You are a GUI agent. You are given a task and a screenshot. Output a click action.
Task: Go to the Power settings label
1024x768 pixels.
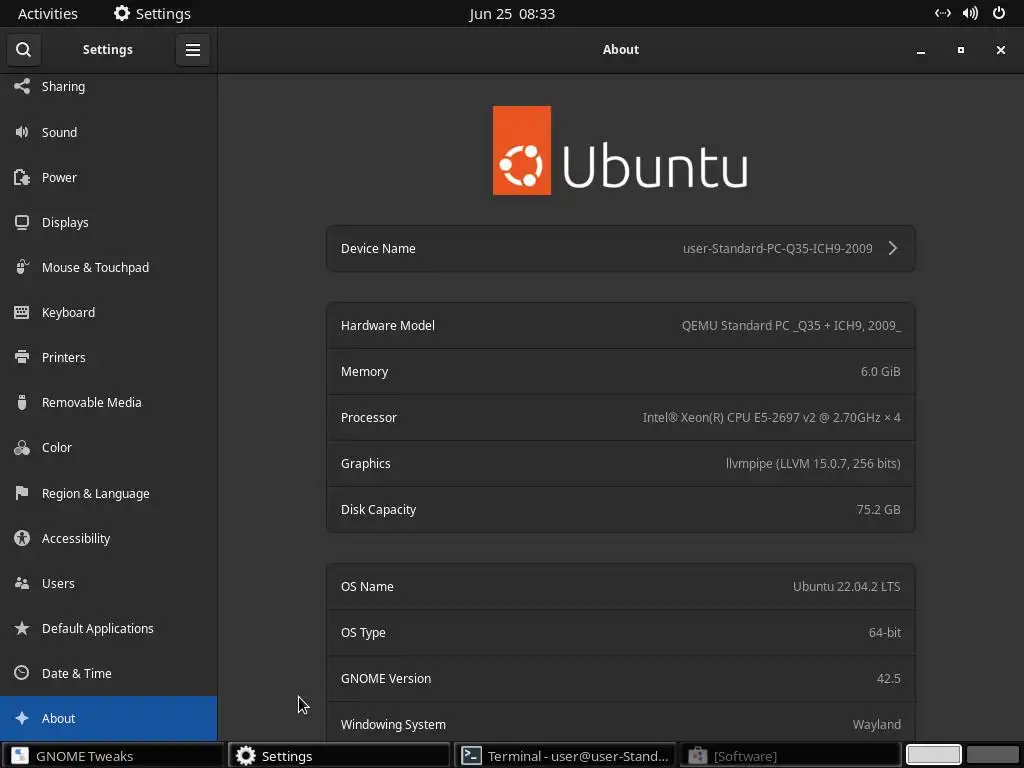59,177
